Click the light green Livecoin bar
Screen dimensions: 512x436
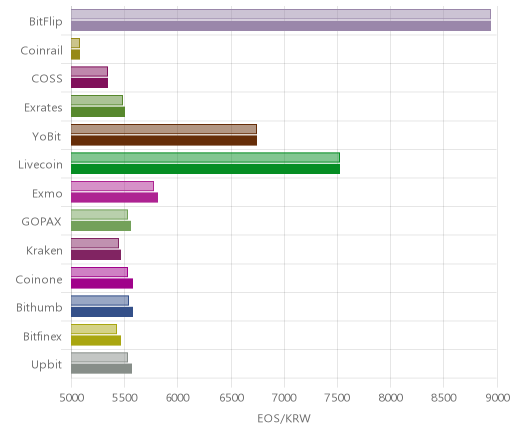coord(205,157)
